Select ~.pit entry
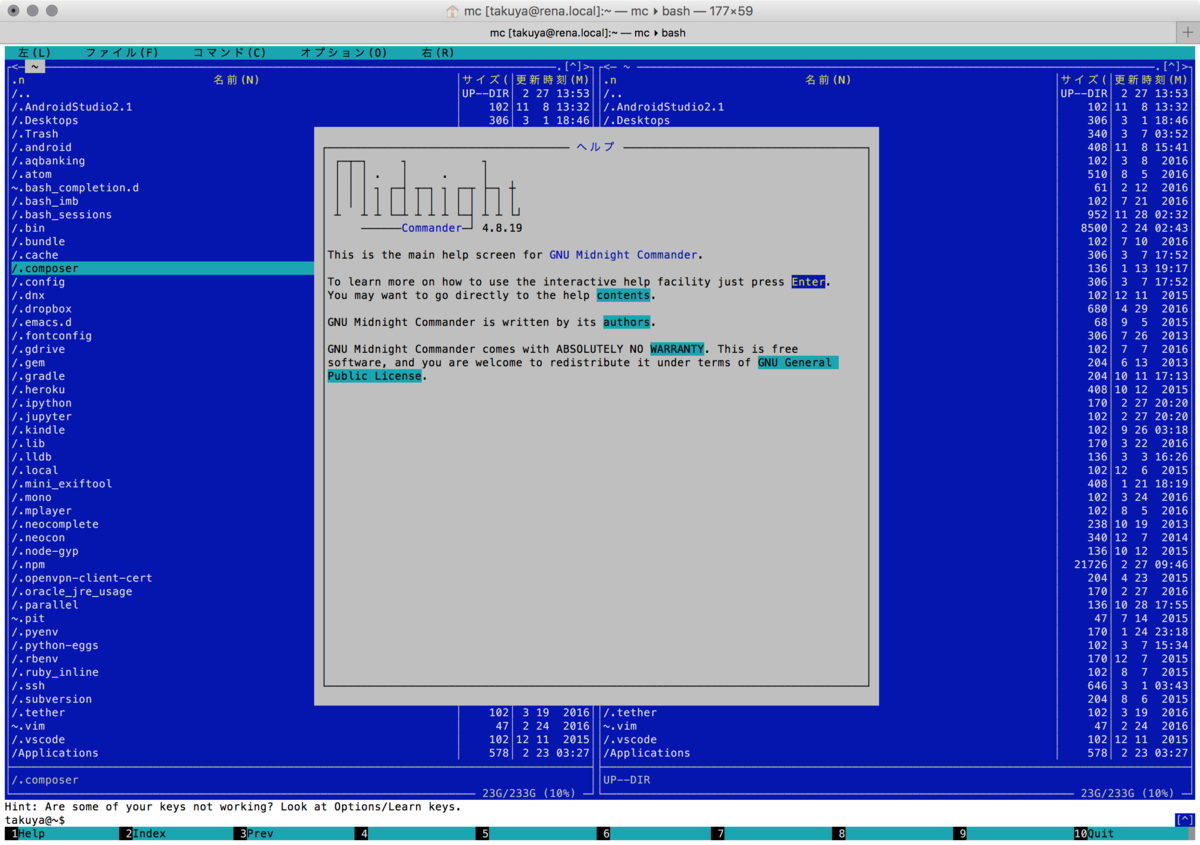The width and height of the screenshot is (1200, 845). [28, 619]
